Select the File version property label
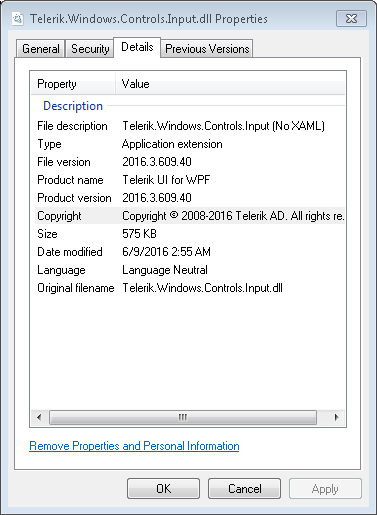Image resolution: width=377 pixels, height=515 pixels. coord(64,162)
